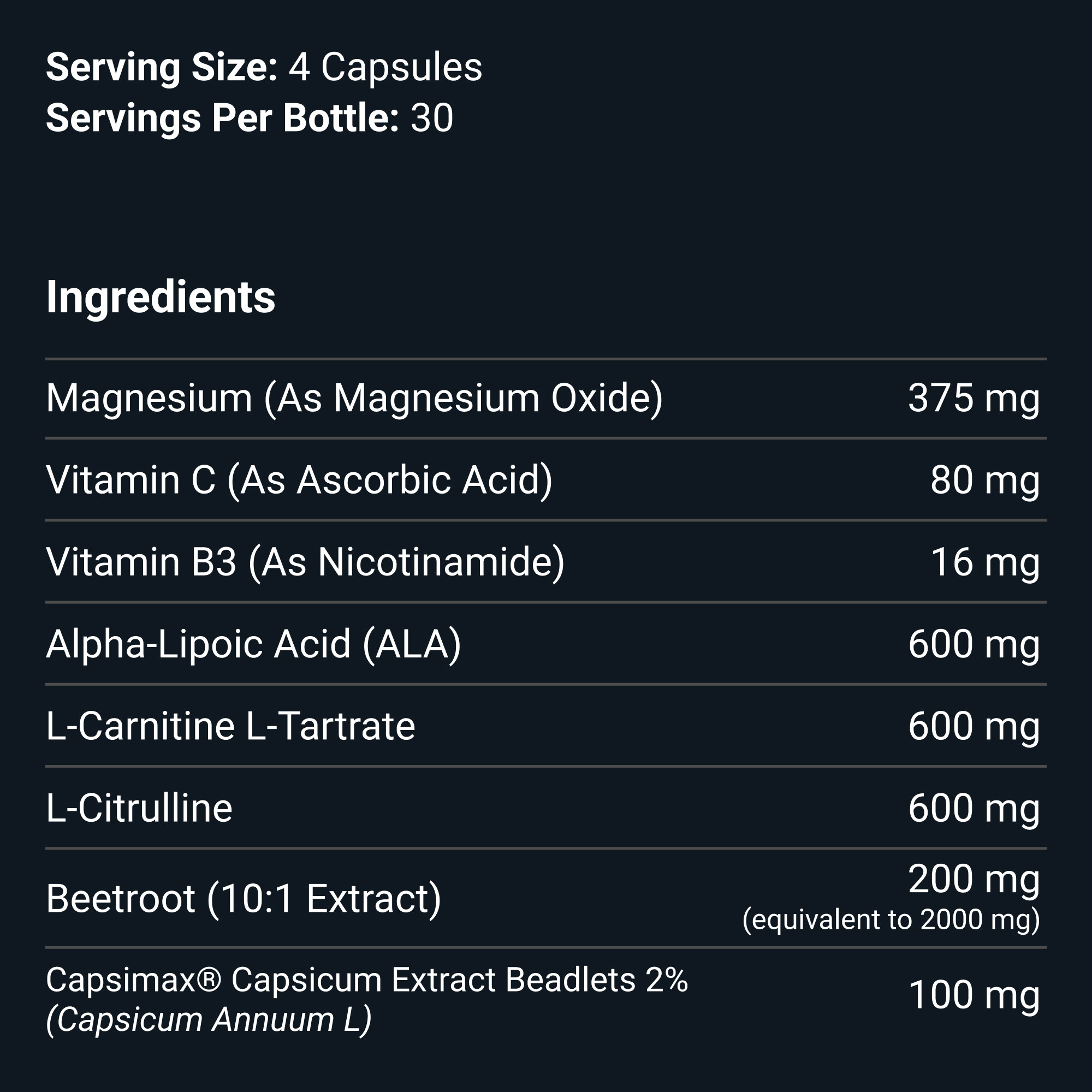Click the 16 mg Vitamin B3 amount

click(984, 562)
